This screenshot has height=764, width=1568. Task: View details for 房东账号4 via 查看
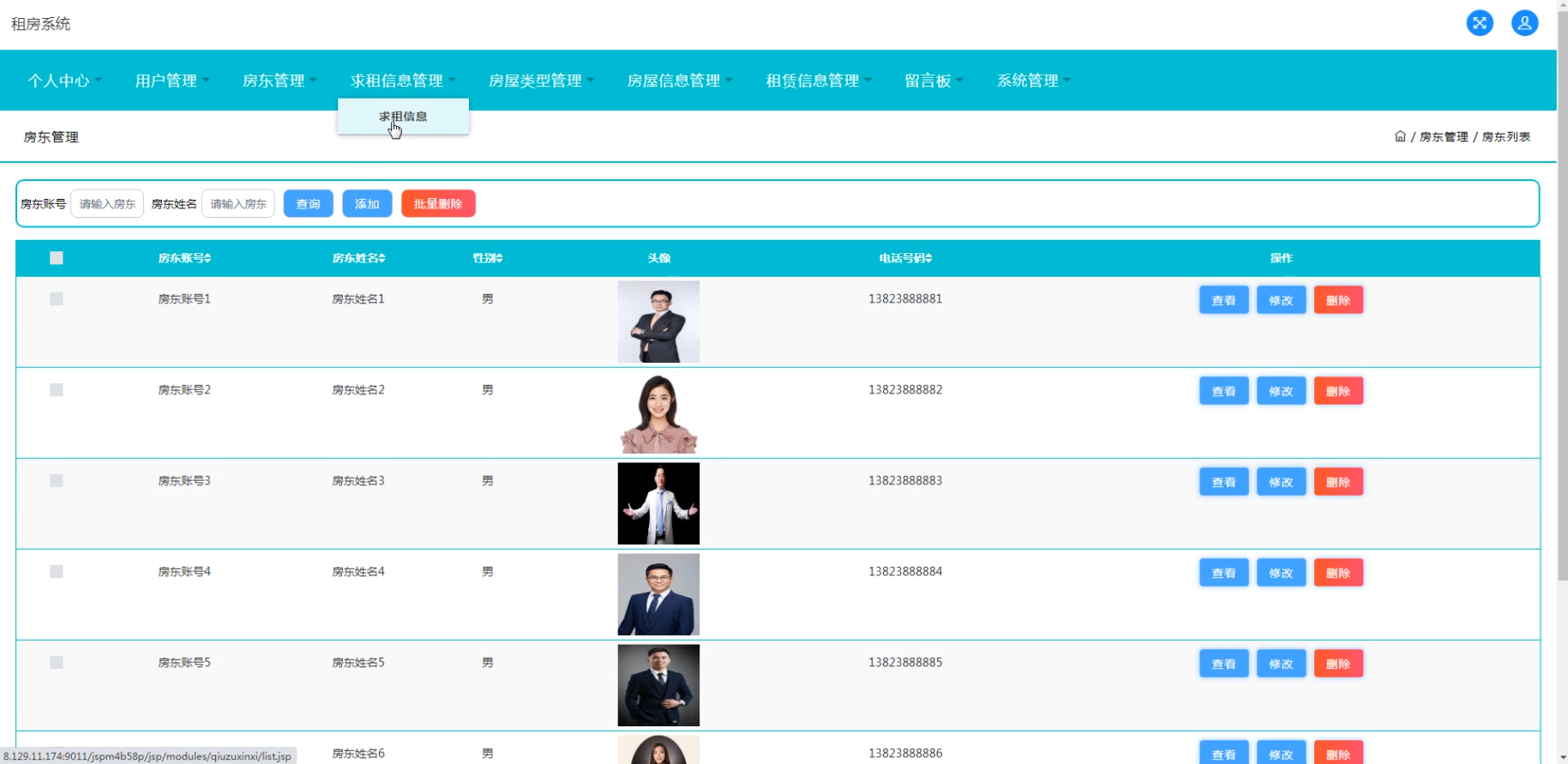tap(1224, 573)
